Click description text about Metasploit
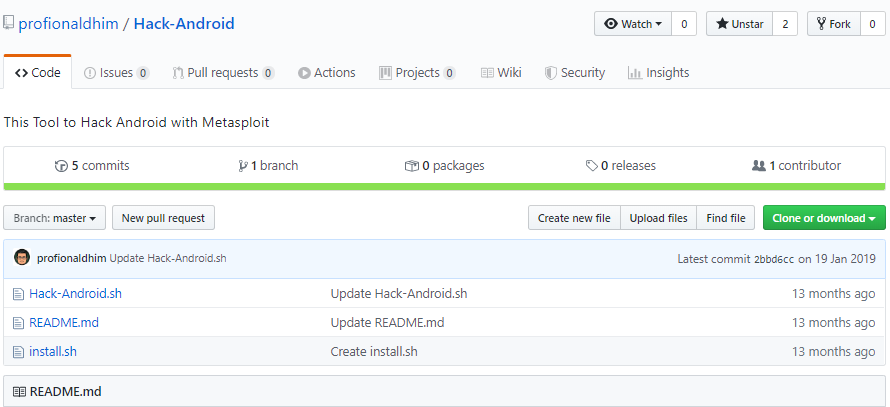This screenshot has width=890, height=407. pyautogui.click(x=136, y=123)
